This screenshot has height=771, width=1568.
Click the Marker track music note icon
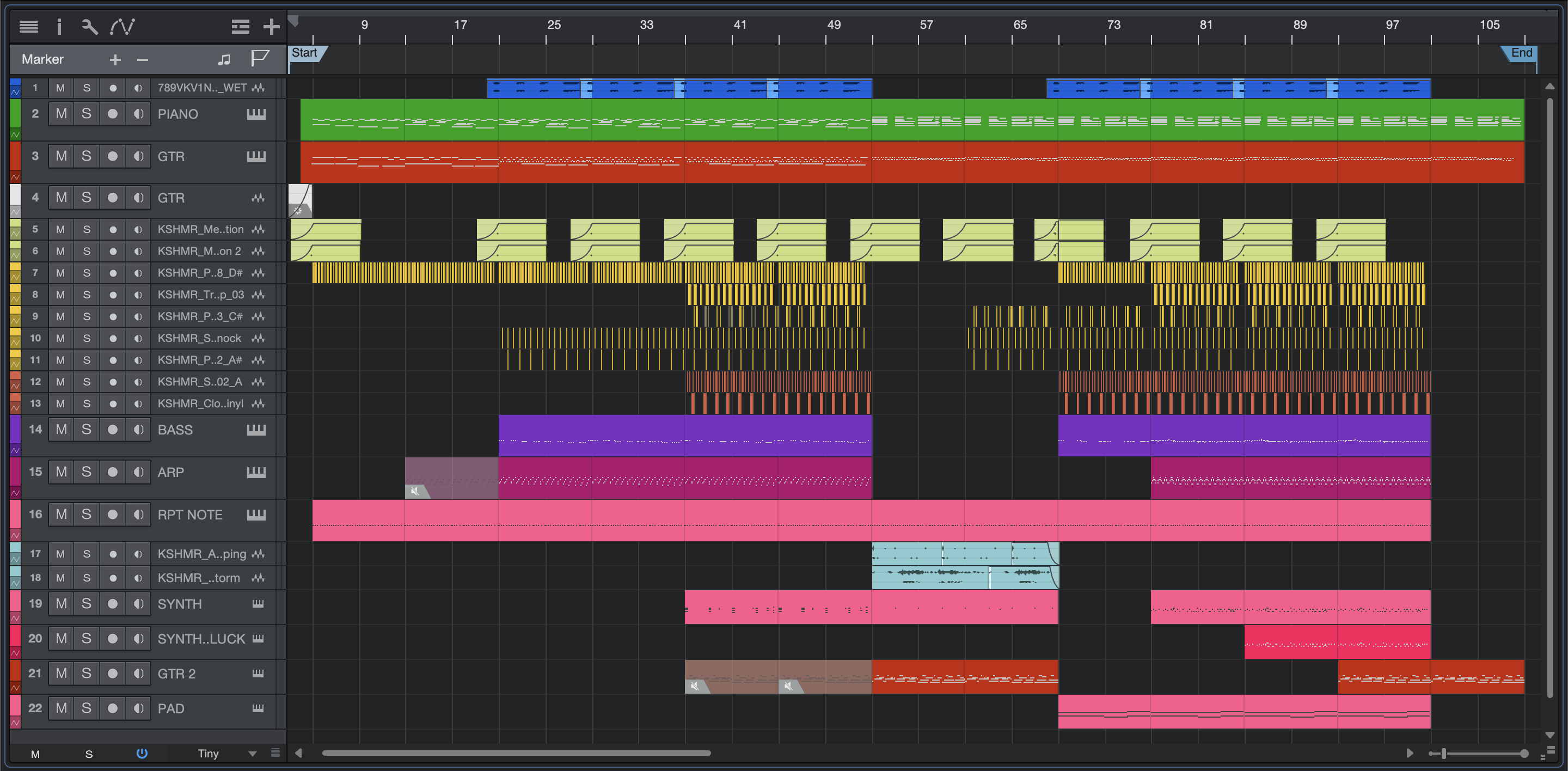[224, 59]
